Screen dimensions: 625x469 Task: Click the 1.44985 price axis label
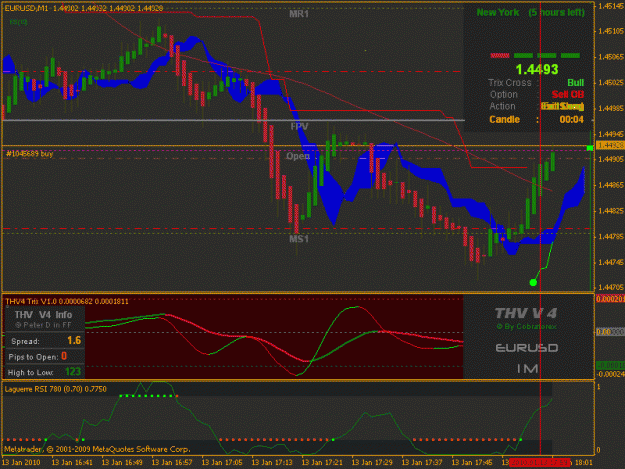pos(611,108)
